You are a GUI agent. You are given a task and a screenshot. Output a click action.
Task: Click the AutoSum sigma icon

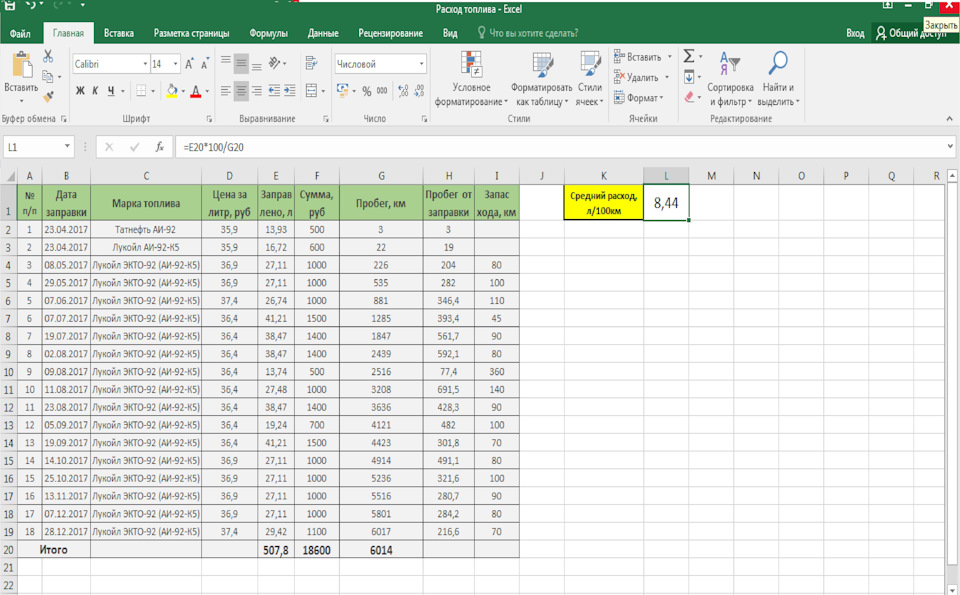click(689, 56)
